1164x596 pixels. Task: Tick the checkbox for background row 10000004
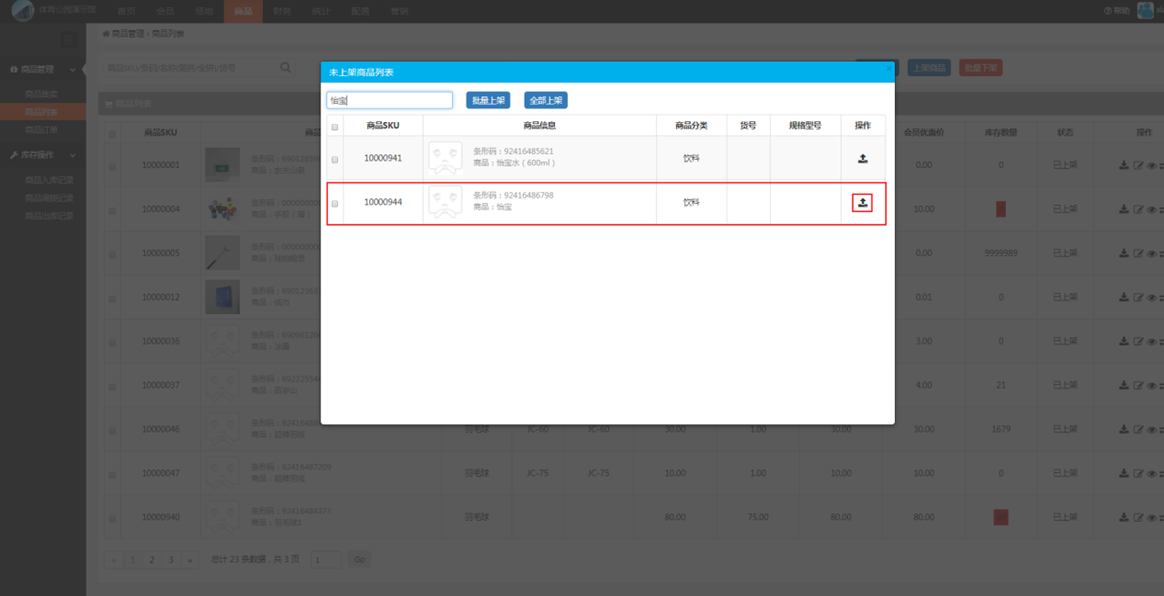[112, 211]
